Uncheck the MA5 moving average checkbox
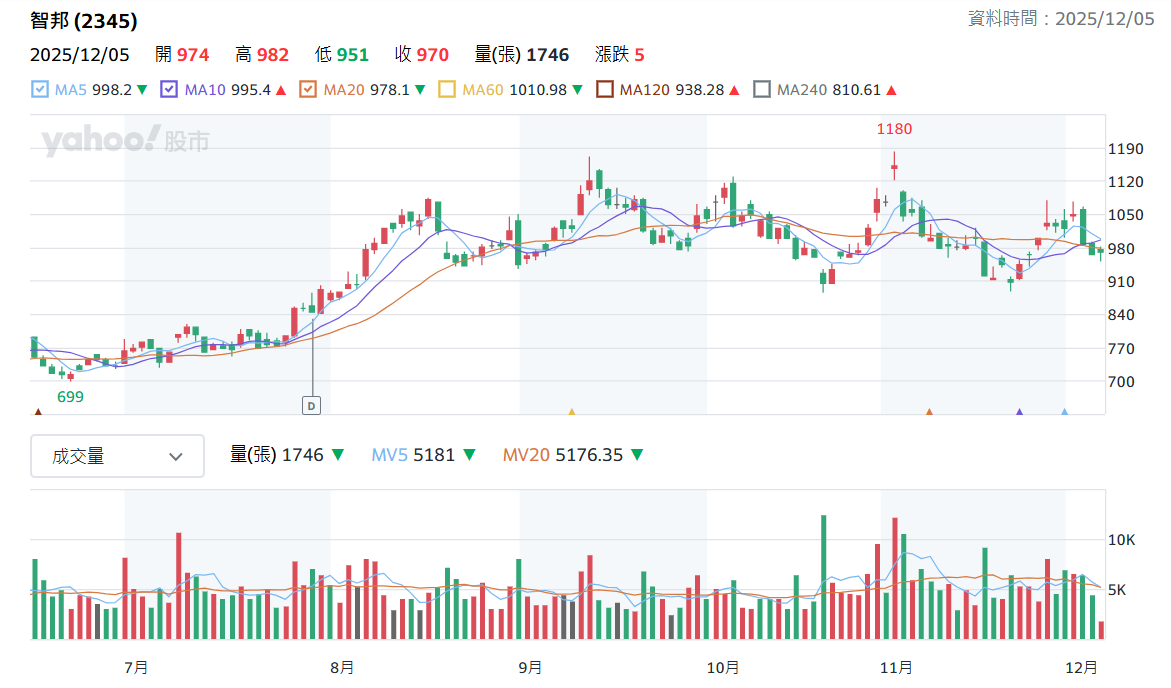This screenshot has width=1171, height=688. (40, 89)
